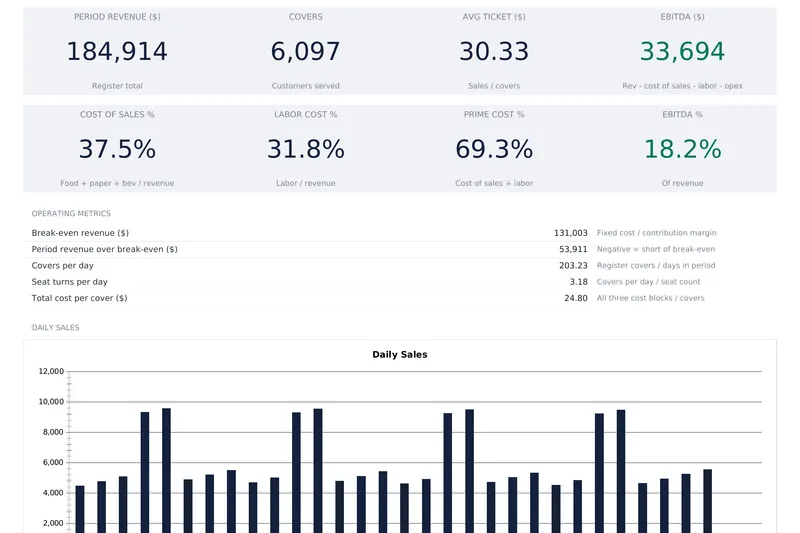Click the last bar in Daily Sales chart
Viewport: 800px width, 533px height.
[707, 501]
